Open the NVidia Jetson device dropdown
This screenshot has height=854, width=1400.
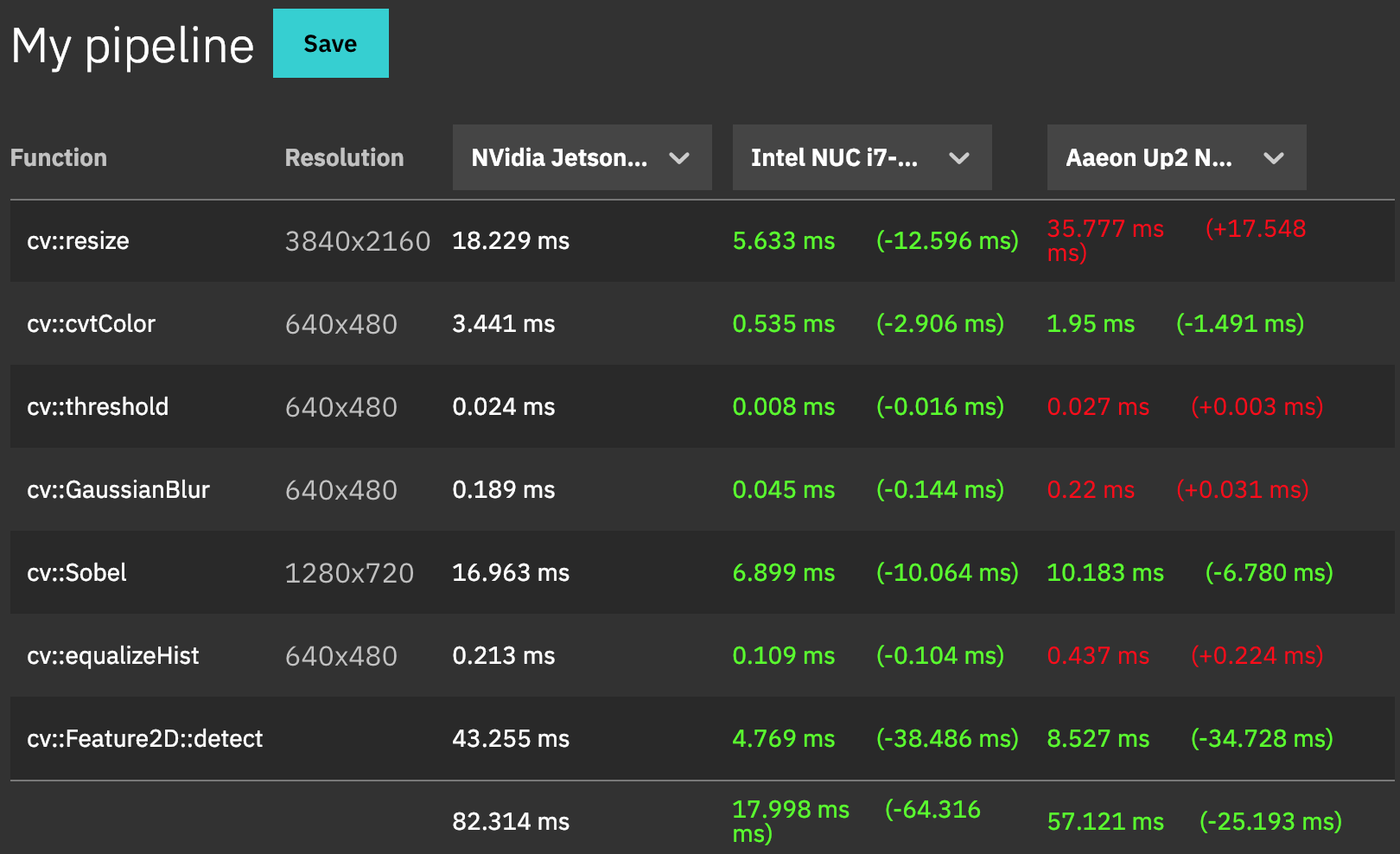pyautogui.click(x=582, y=157)
